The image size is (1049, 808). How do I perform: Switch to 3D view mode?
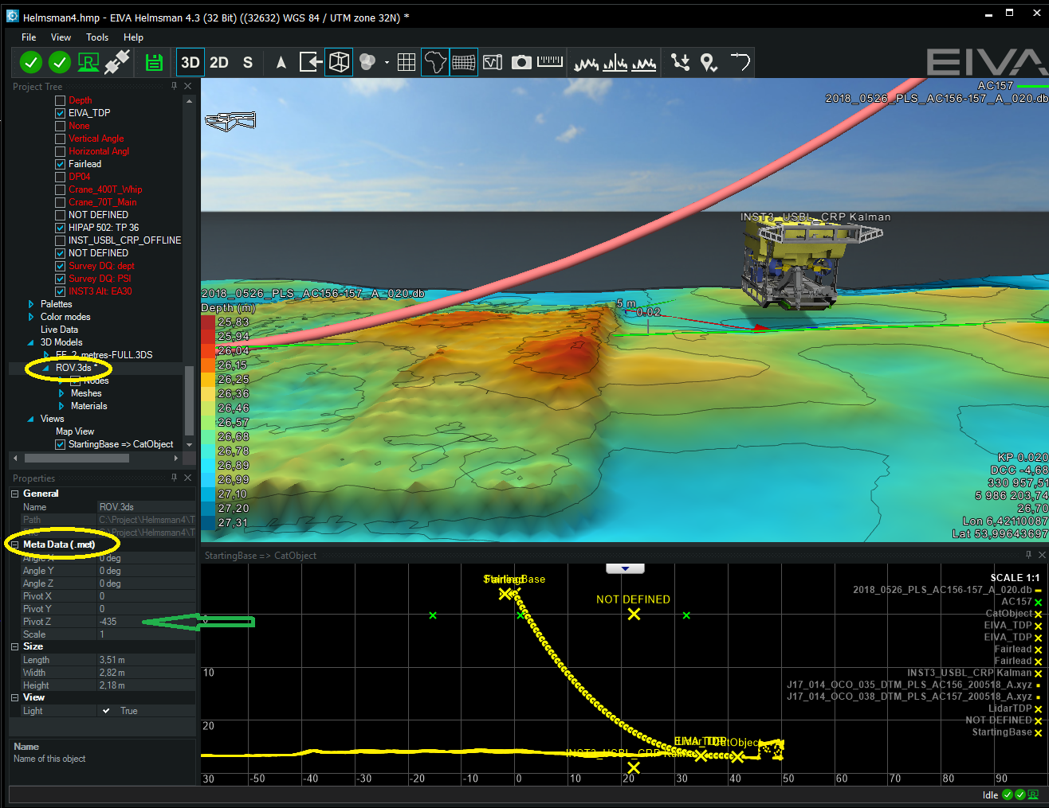click(190, 62)
